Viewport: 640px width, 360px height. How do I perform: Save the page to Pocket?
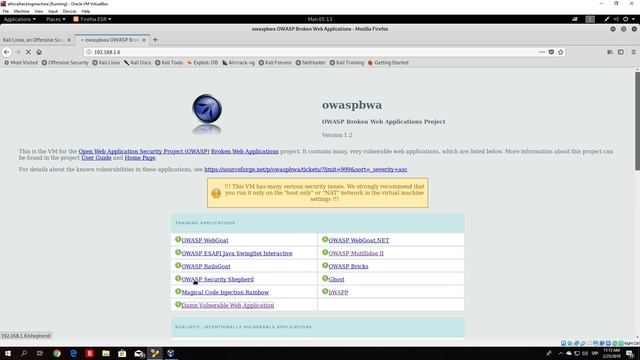coord(551,52)
